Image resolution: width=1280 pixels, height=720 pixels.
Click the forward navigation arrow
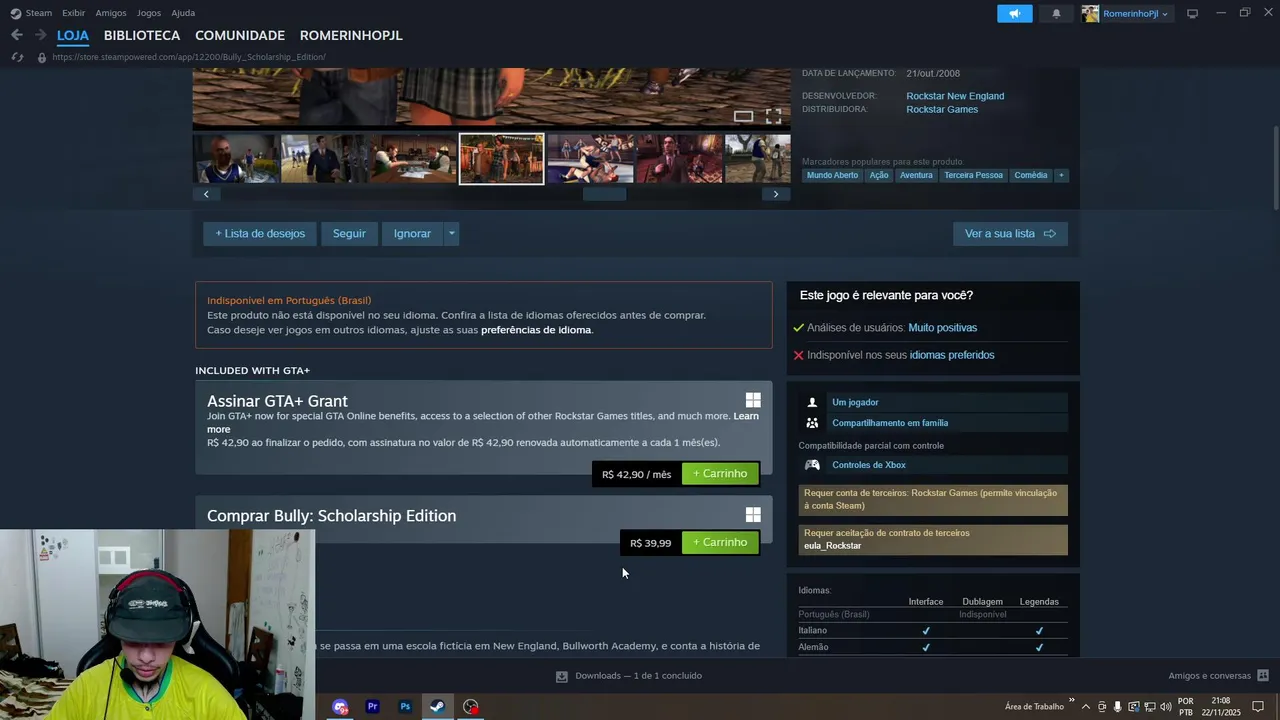pos(40,35)
